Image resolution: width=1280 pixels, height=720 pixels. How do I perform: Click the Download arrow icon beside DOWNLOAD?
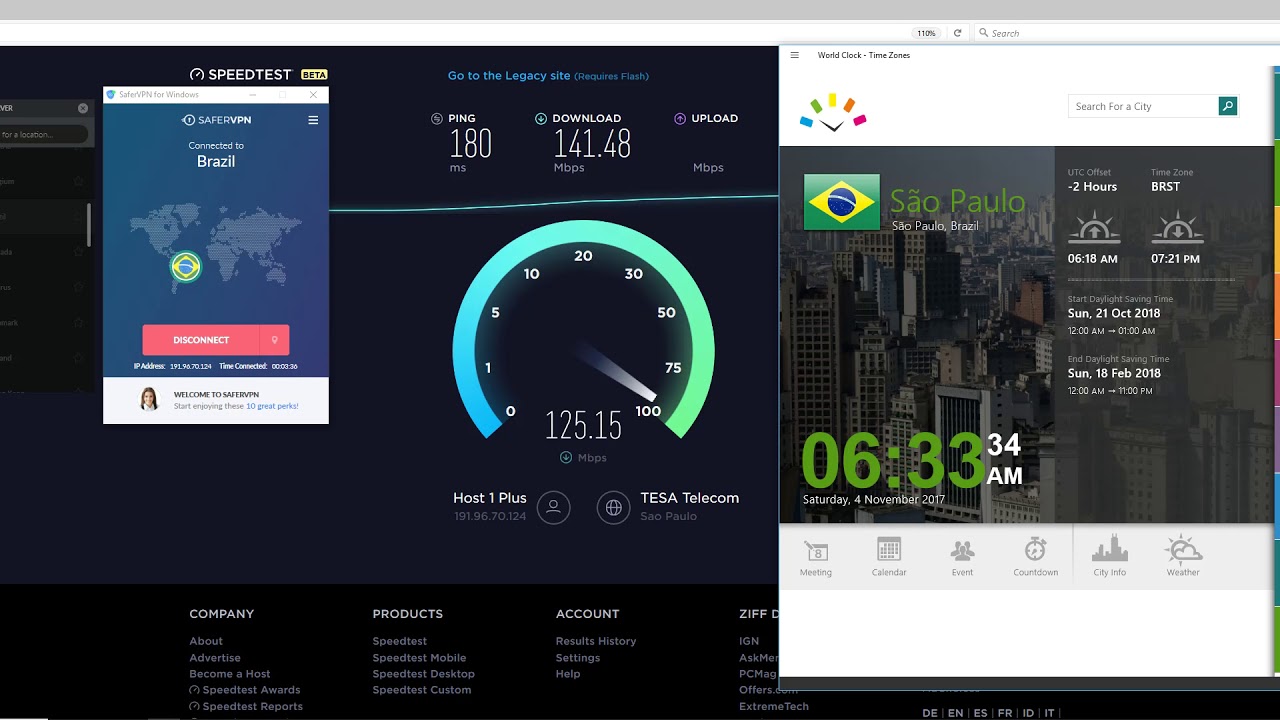tap(541, 118)
